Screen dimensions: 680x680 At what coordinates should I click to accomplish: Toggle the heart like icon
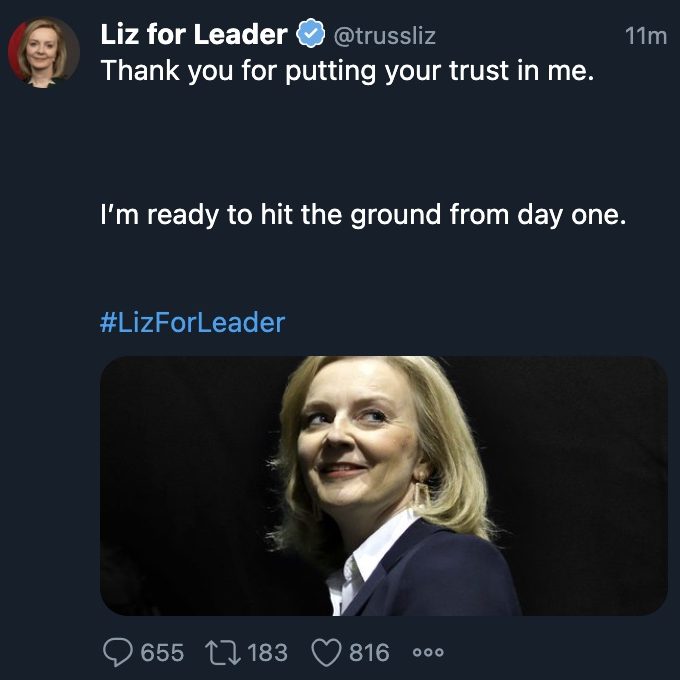click(327, 653)
